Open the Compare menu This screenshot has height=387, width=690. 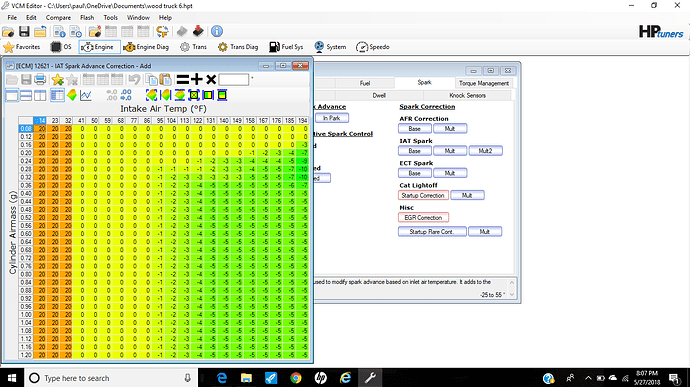(x=58, y=18)
